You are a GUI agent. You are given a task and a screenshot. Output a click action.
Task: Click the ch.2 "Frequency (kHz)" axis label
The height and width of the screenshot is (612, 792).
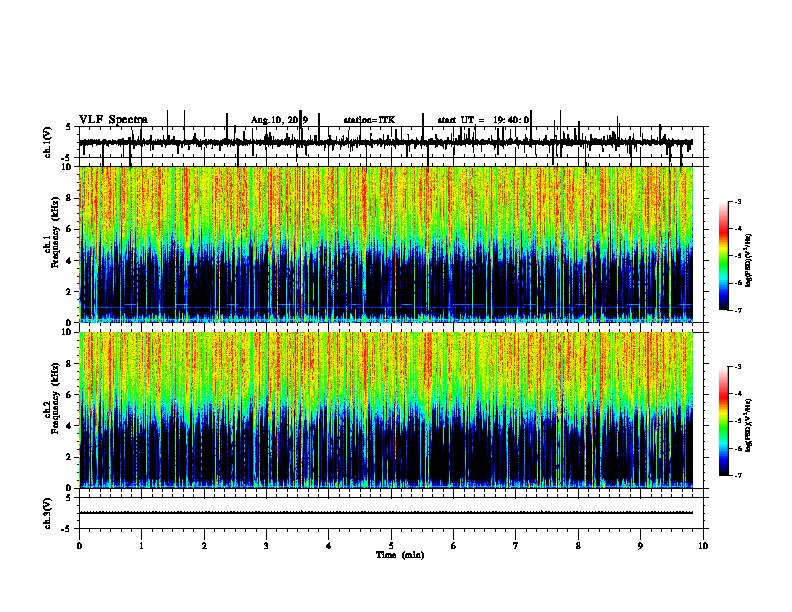pyautogui.click(x=55, y=398)
